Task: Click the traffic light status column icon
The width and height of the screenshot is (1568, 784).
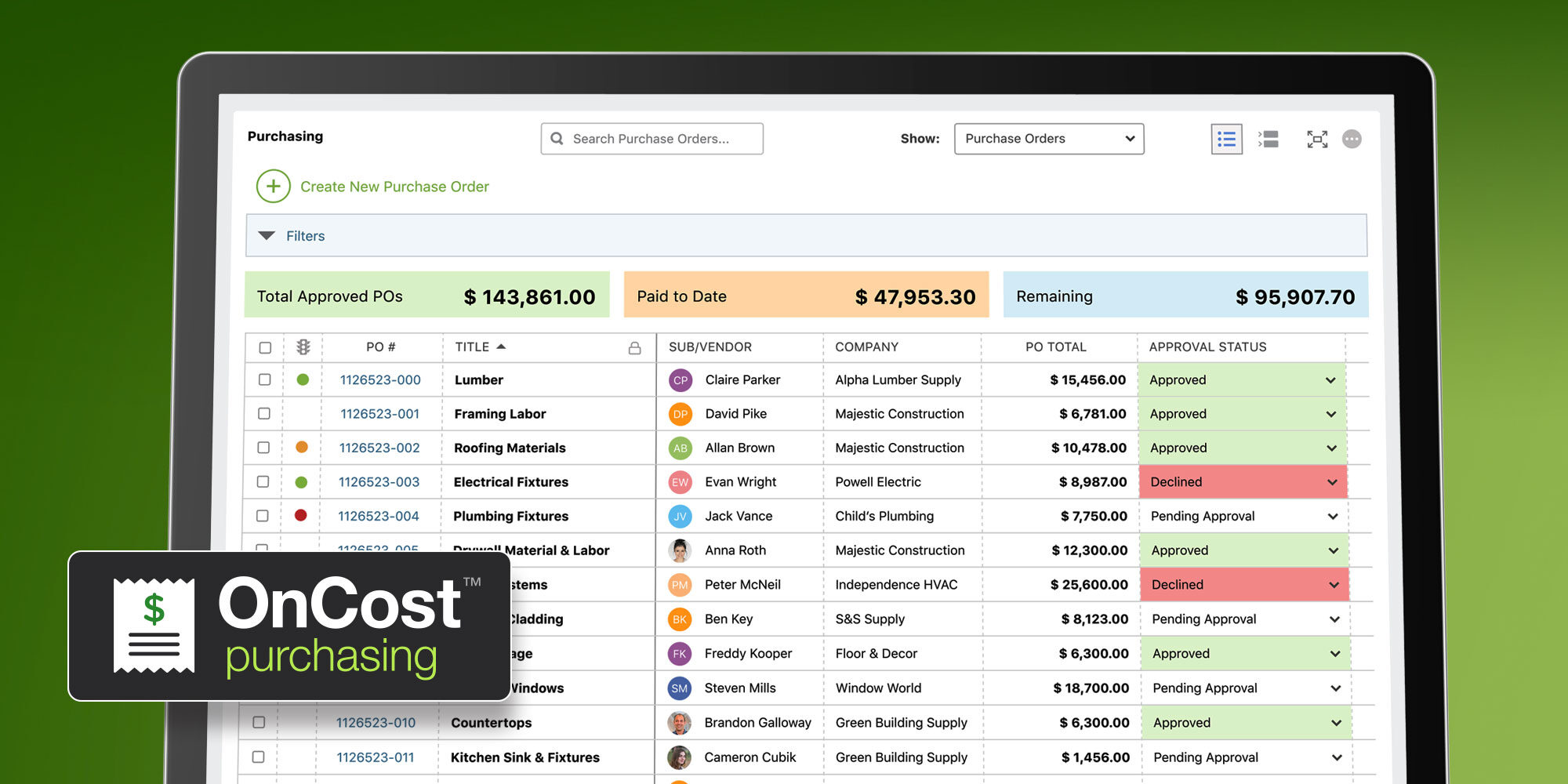Action: (x=303, y=347)
